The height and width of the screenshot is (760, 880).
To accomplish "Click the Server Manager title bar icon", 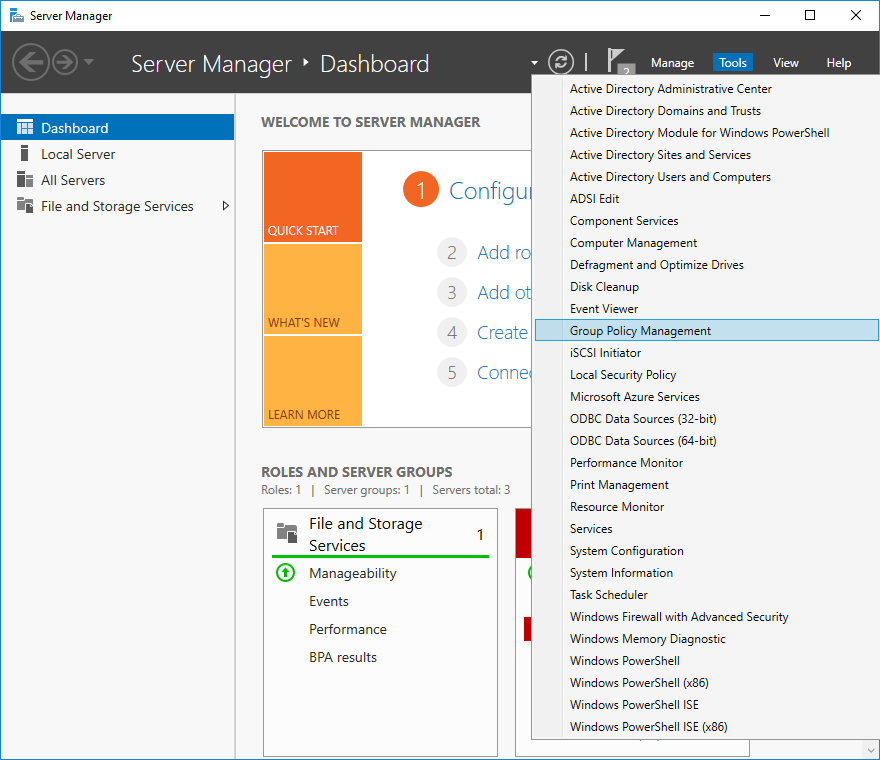I will [14, 15].
